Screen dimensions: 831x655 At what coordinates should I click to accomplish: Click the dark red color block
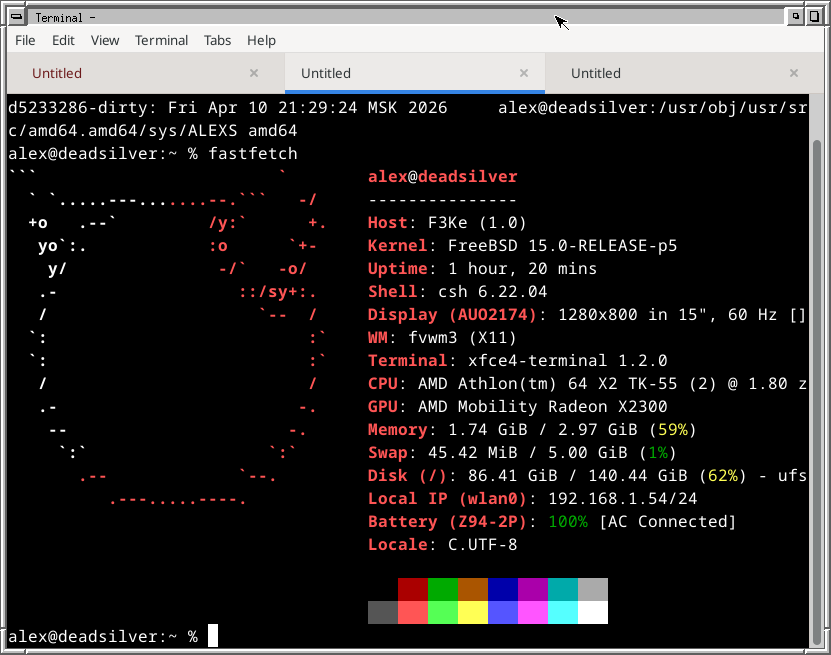[413, 589]
